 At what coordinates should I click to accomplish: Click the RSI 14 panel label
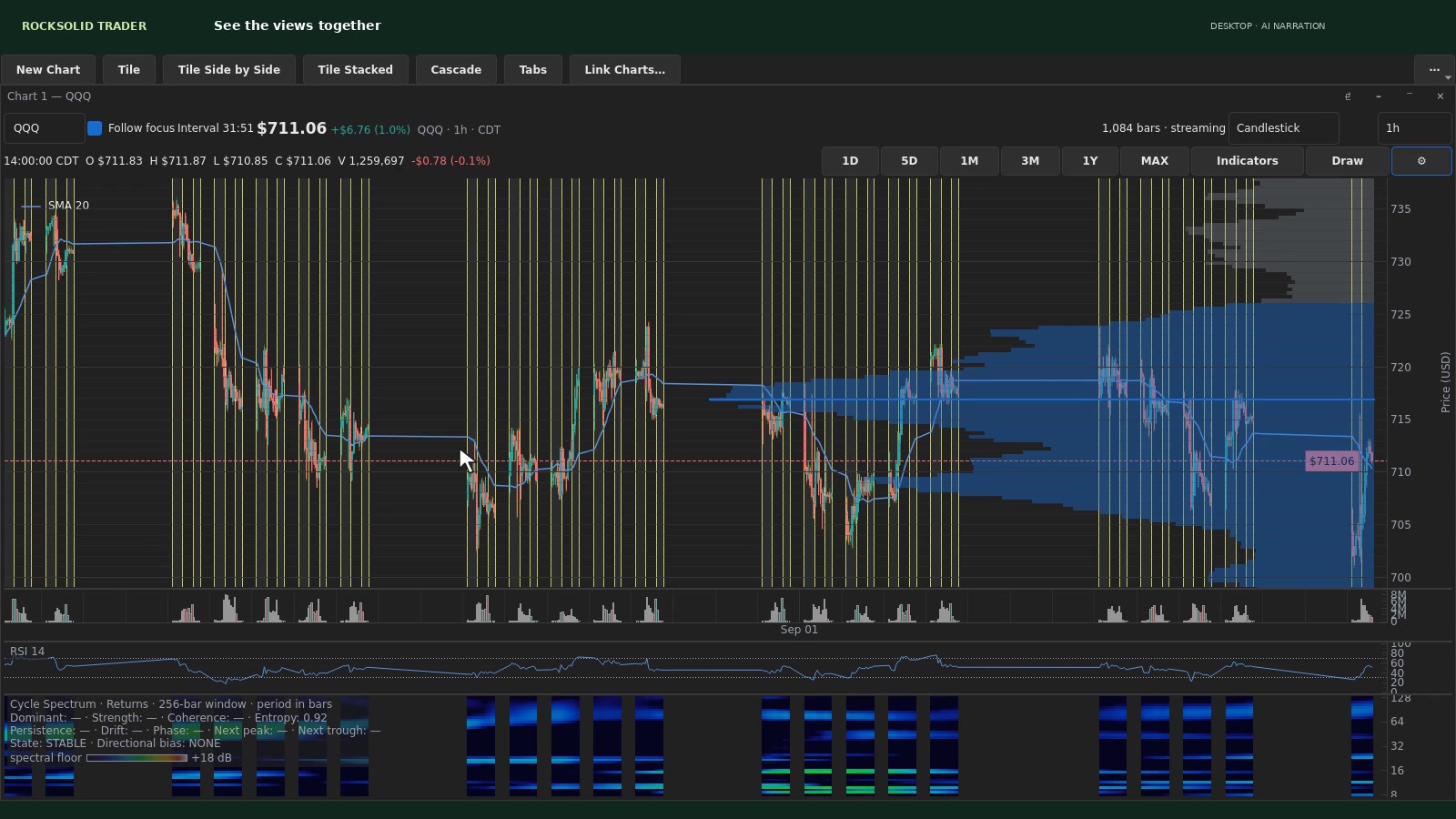tap(27, 652)
